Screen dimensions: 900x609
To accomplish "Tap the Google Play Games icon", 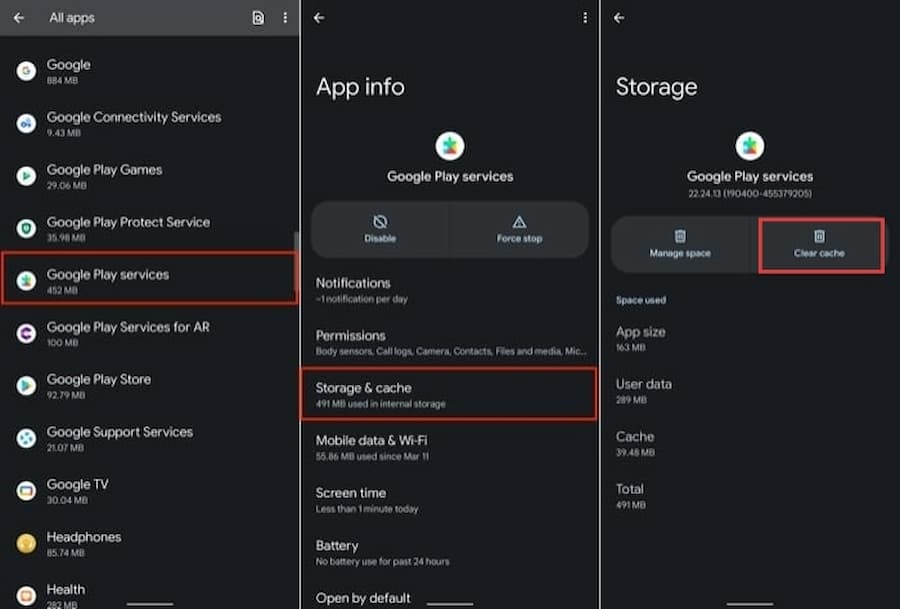I will pyautogui.click(x=26, y=176).
